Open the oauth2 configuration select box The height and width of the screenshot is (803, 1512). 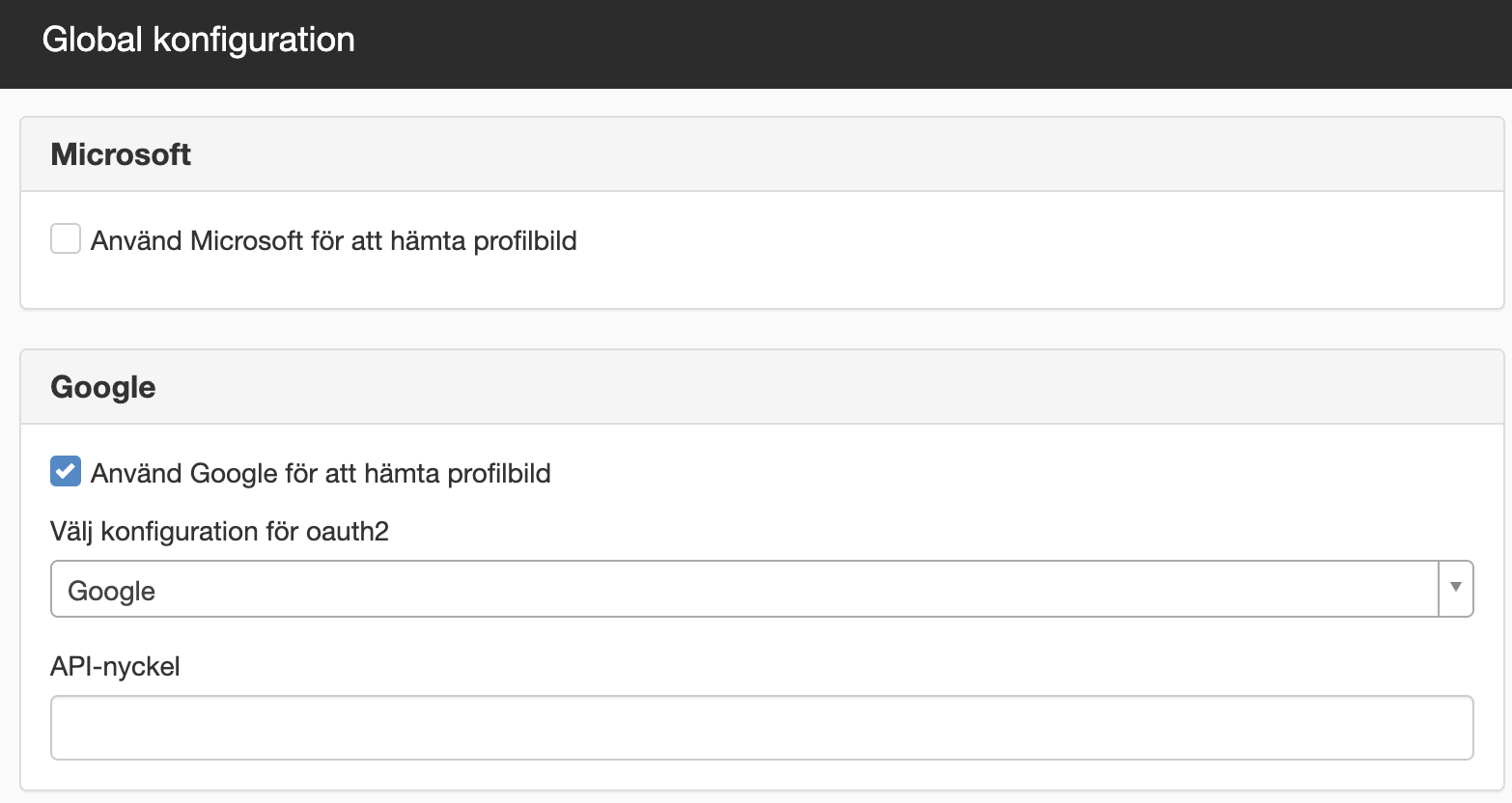pyautogui.click(x=762, y=589)
